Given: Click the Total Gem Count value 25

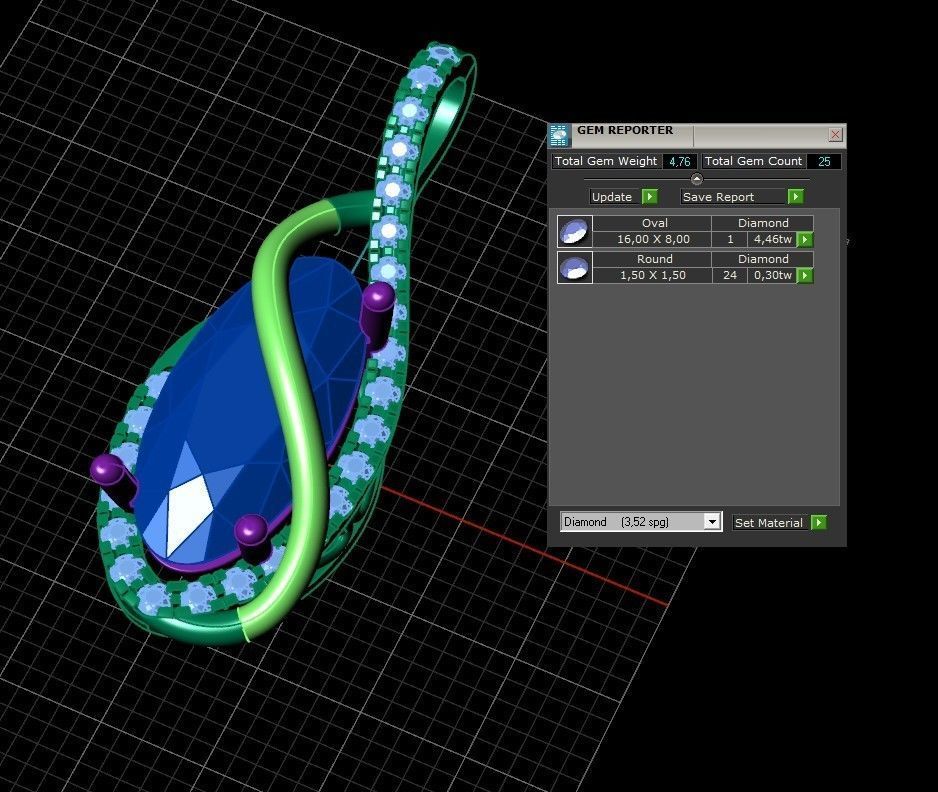Looking at the screenshot, I should [824, 162].
